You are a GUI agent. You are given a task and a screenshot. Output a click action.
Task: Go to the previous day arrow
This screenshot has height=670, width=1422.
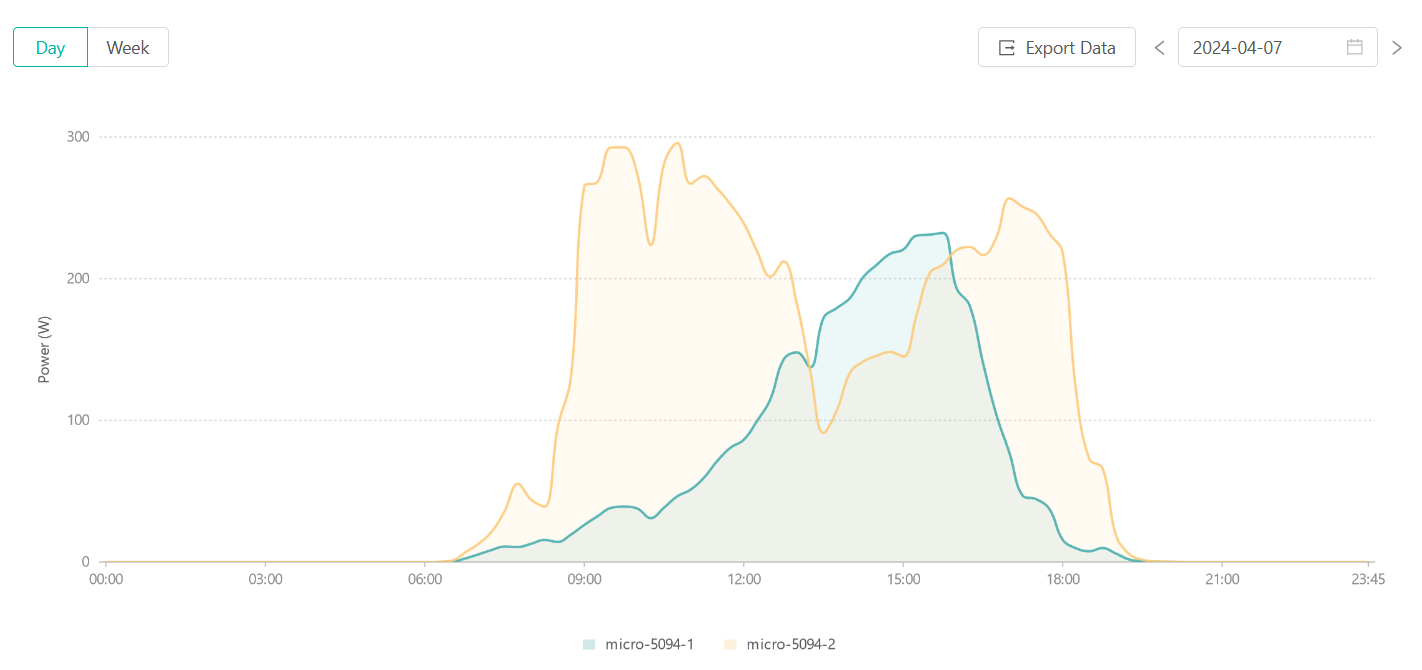(1160, 48)
